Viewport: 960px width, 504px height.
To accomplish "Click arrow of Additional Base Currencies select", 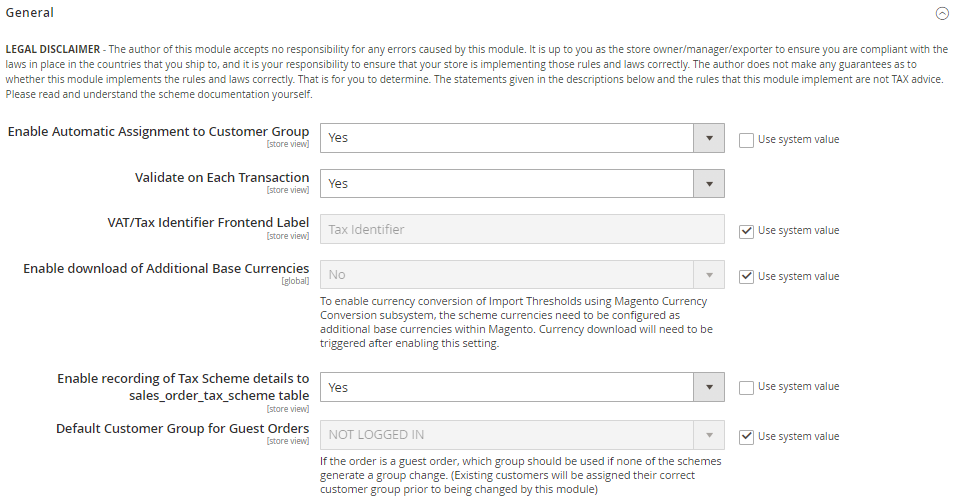I will [x=709, y=275].
